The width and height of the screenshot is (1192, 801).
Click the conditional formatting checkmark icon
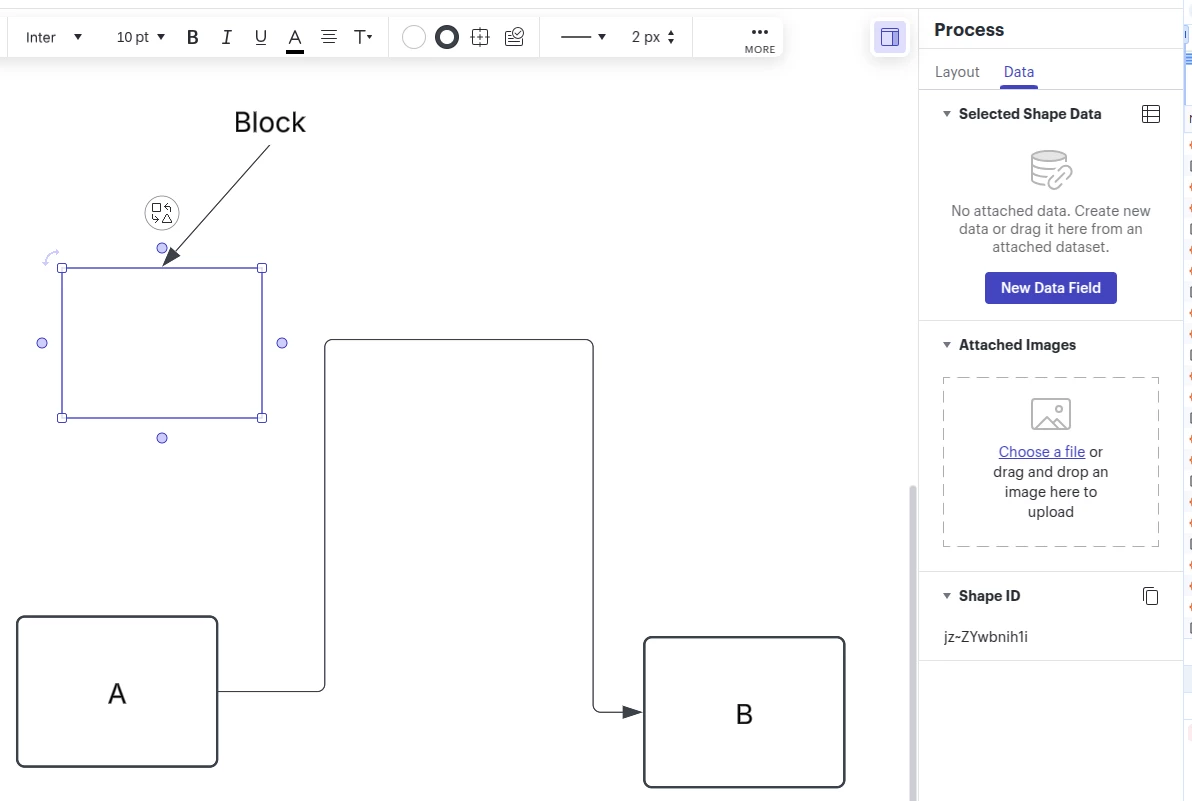(x=515, y=36)
